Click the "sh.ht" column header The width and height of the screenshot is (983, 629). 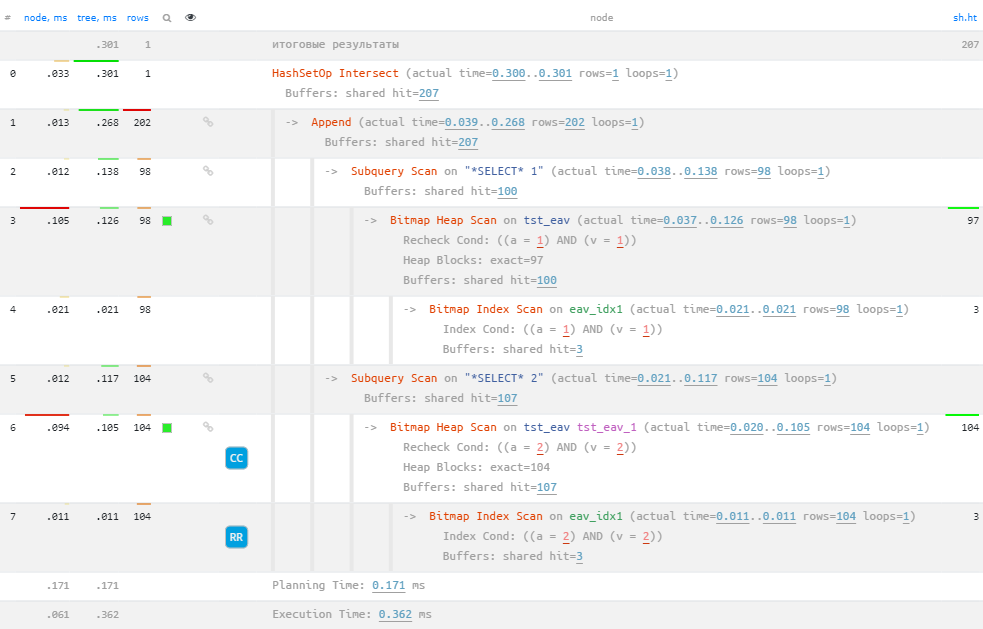[x=966, y=18]
